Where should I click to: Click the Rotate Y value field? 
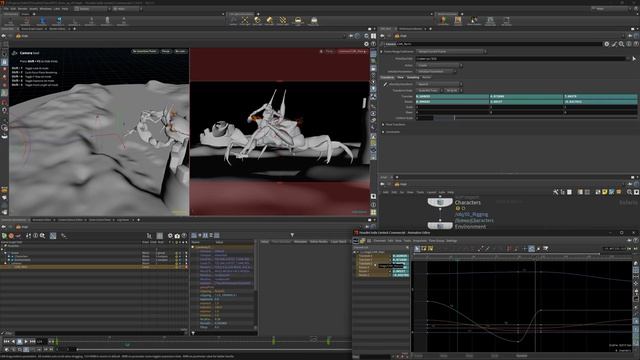pos(526,102)
